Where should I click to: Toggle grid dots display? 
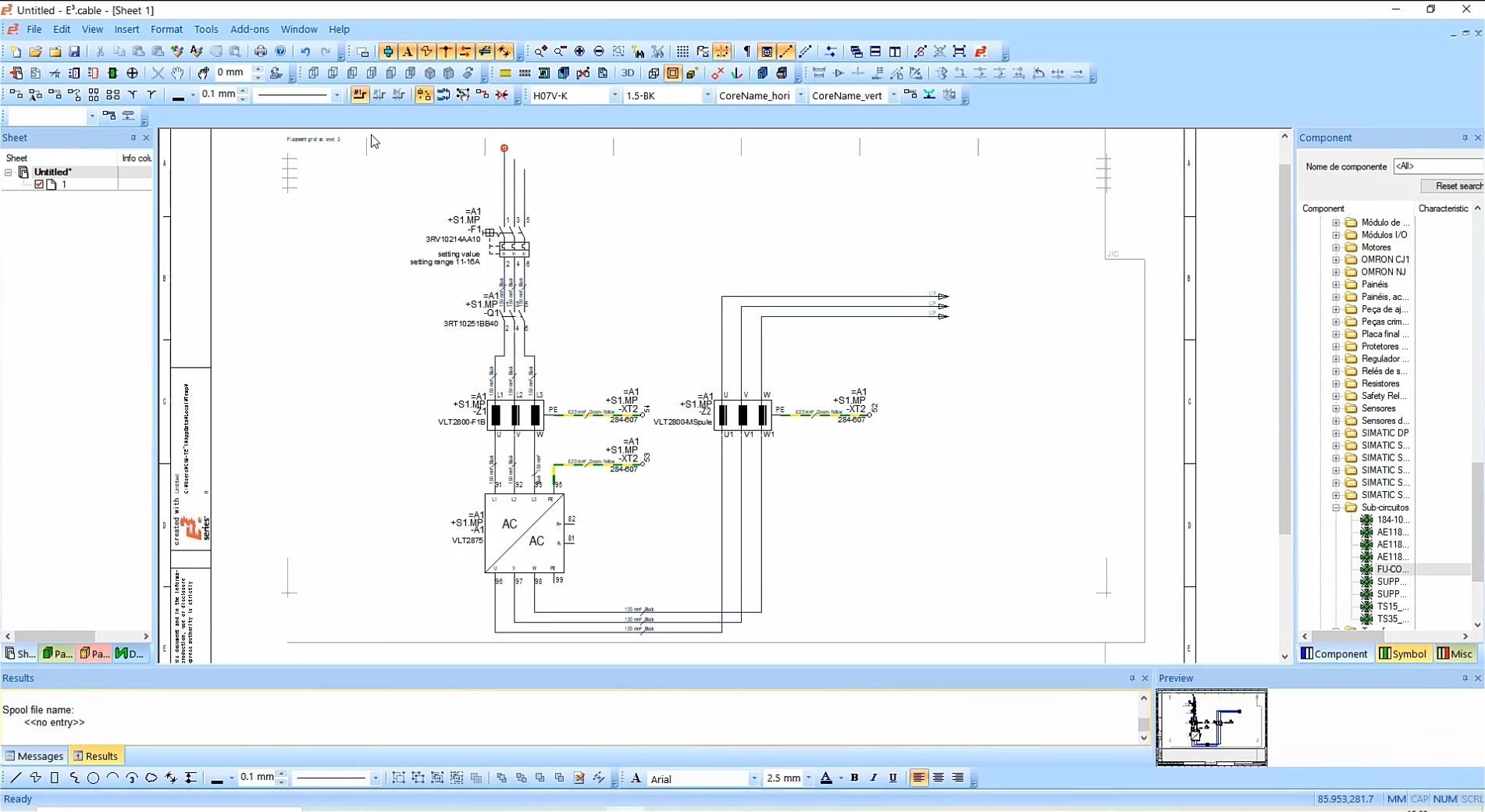[x=682, y=52]
